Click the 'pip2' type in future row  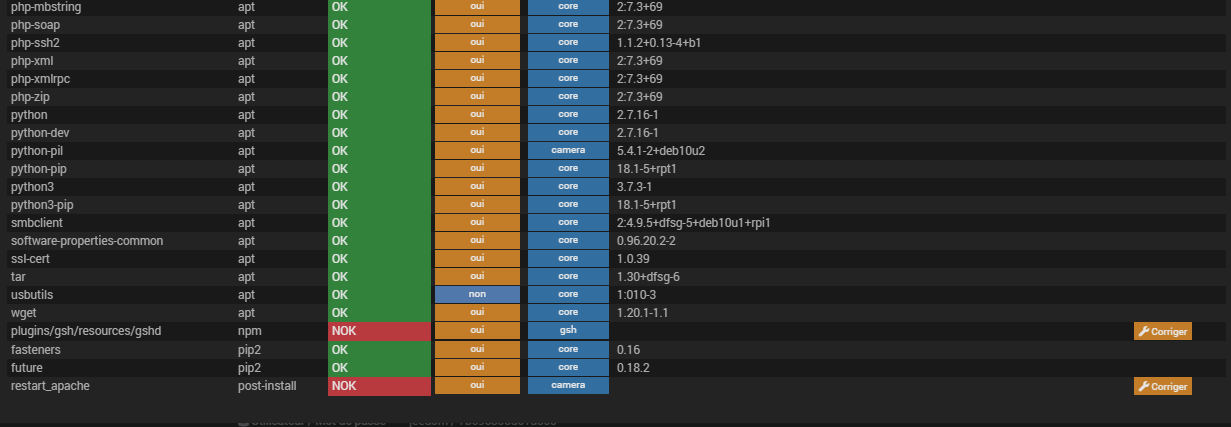point(249,367)
